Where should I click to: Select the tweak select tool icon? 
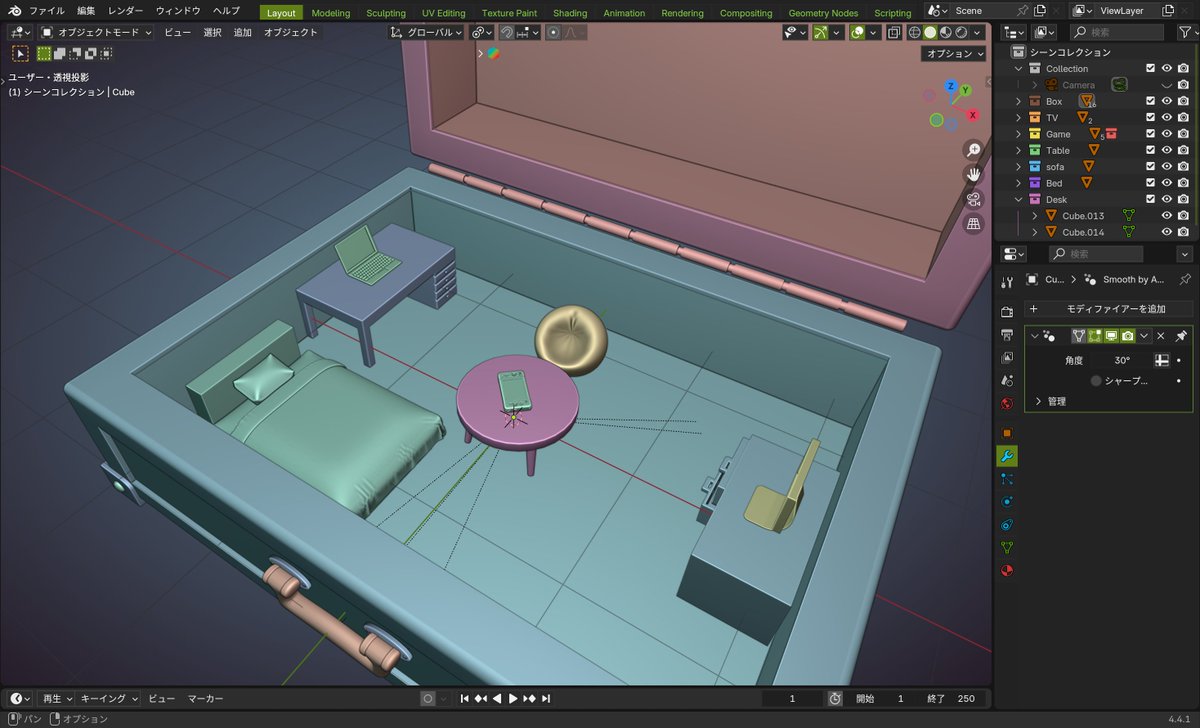tap(20, 54)
